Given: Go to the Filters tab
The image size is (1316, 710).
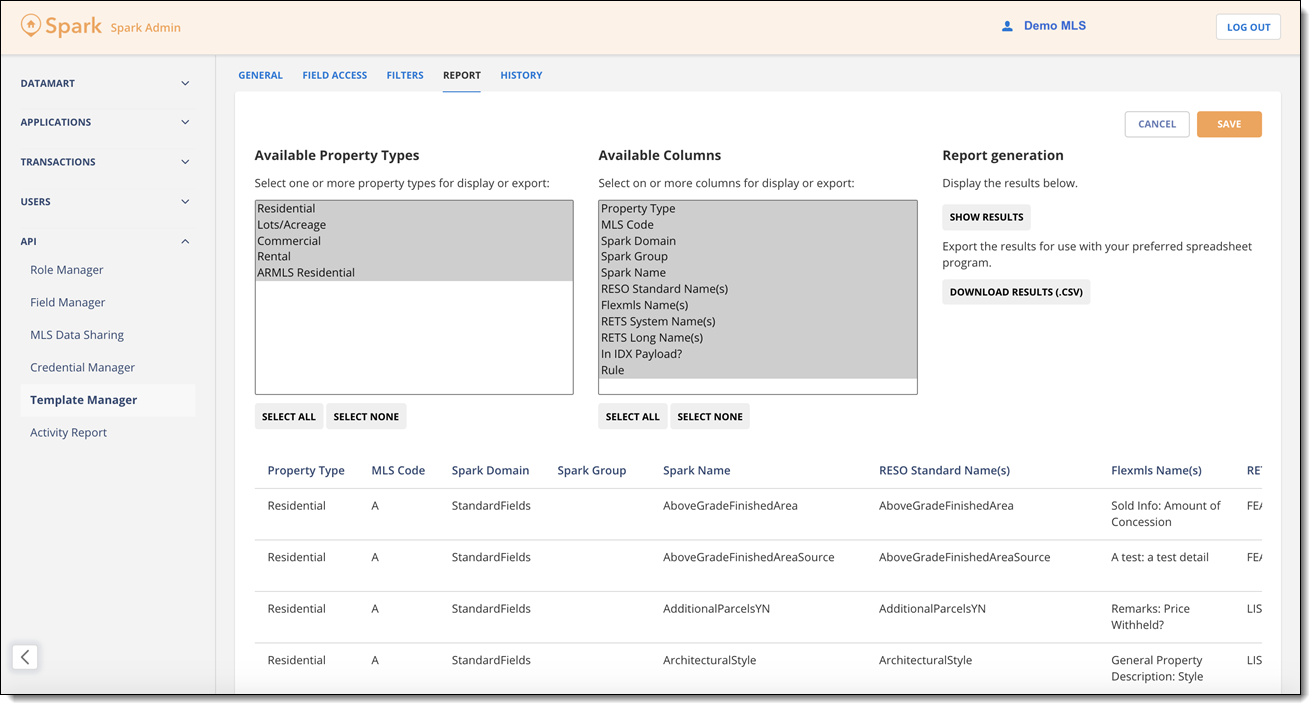Looking at the screenshot, I should pos(405,75).
